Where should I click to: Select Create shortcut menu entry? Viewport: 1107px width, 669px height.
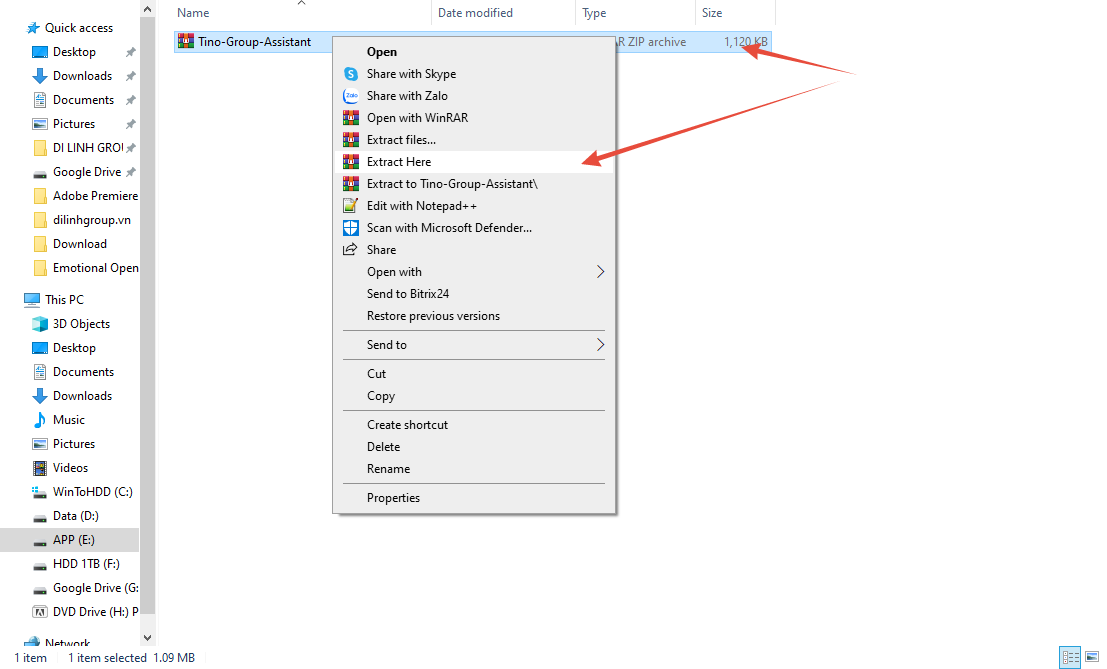coord(474,425)
